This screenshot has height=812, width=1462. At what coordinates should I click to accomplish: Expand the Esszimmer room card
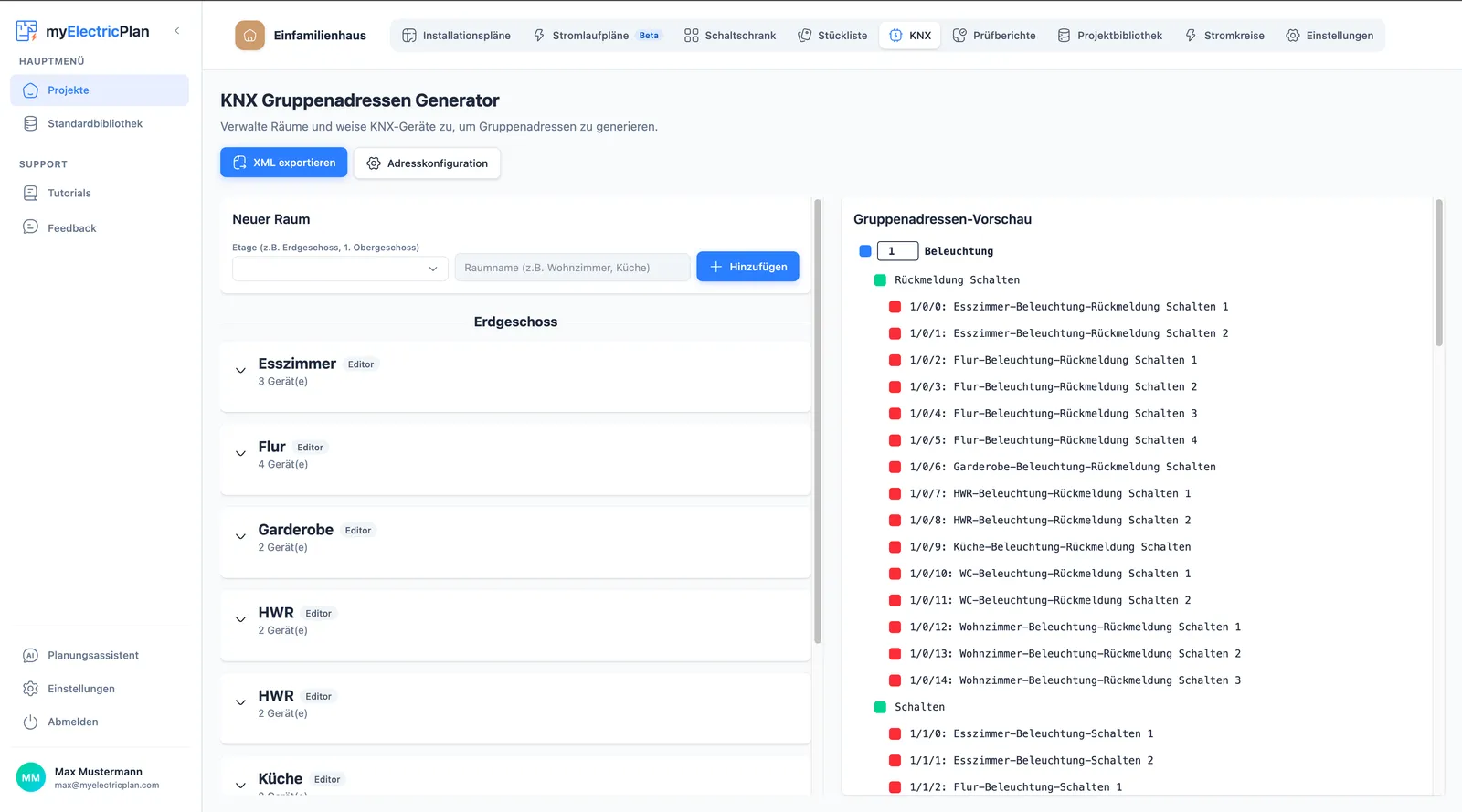240,371
